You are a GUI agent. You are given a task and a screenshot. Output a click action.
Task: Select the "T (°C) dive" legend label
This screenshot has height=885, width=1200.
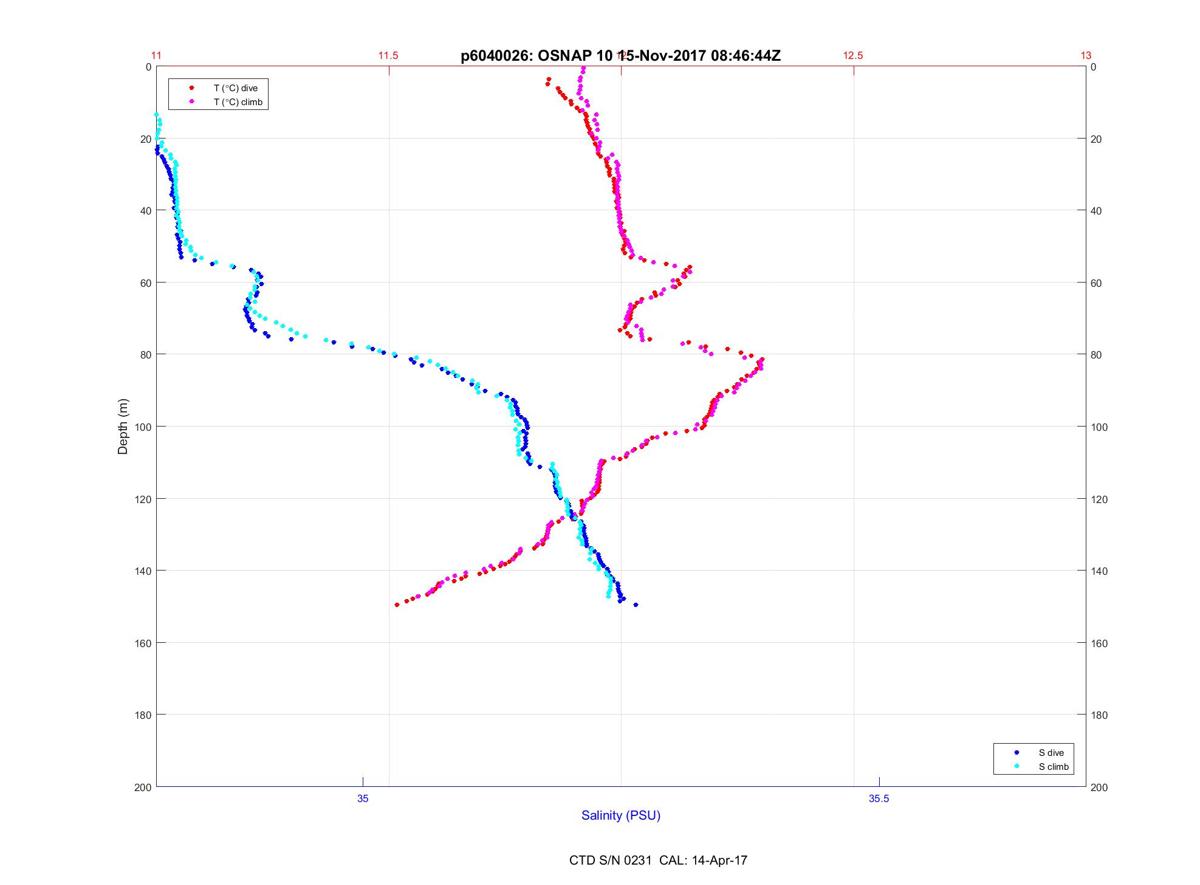(235, 88)
